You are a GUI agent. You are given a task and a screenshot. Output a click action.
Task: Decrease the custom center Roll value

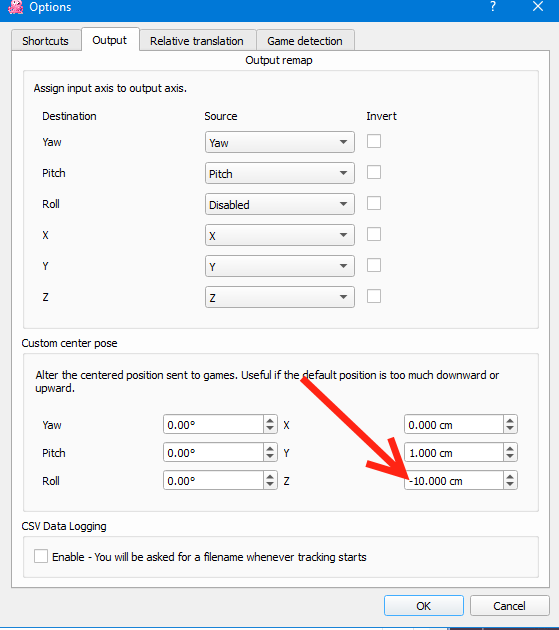[270, 485]
